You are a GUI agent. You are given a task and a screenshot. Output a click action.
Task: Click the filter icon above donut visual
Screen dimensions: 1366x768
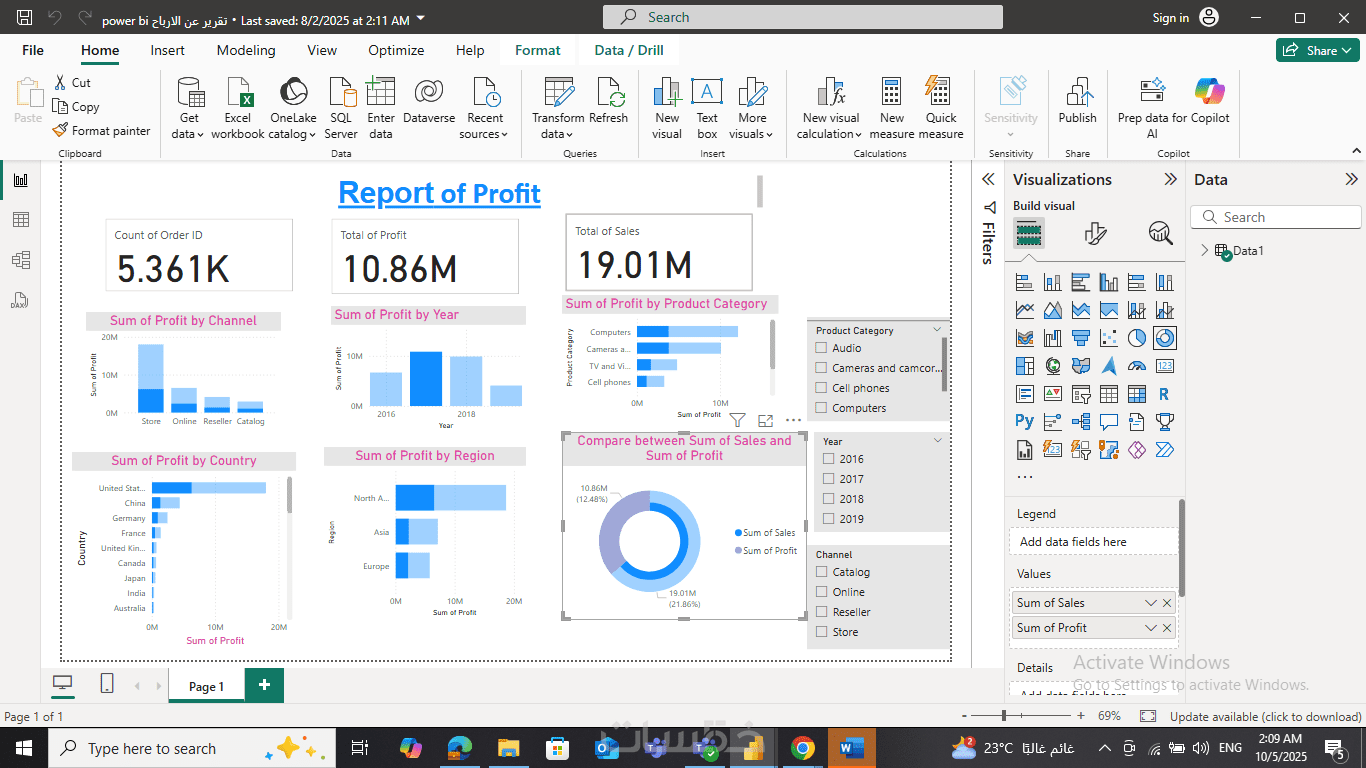pos(737,421)
